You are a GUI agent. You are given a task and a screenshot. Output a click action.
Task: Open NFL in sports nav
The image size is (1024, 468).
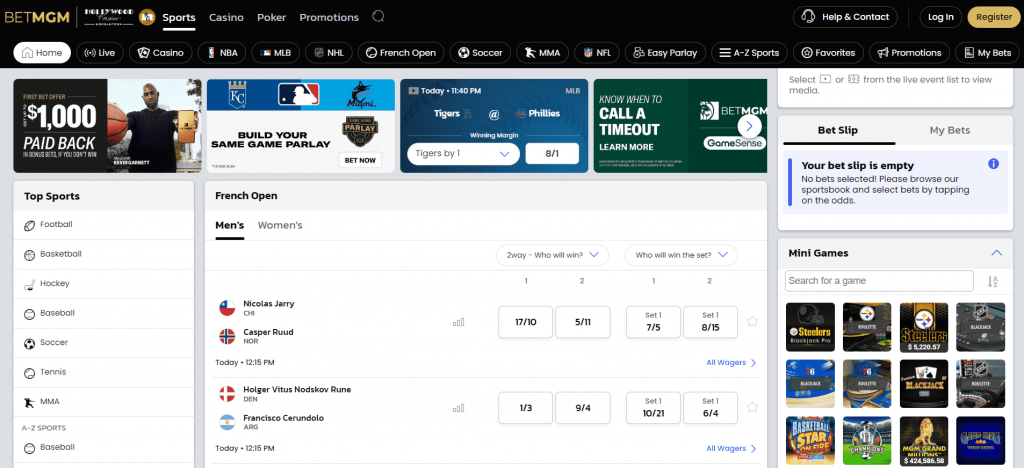[x=596, y=53]
